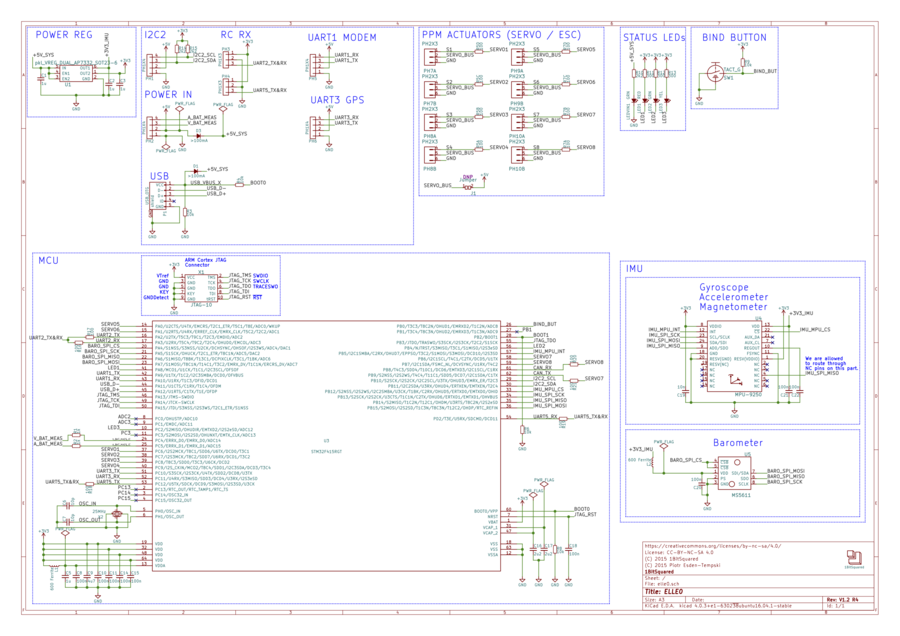Select the UART3 GPS connector symbol
900x636 pixels.
click(x=313, y=127)
